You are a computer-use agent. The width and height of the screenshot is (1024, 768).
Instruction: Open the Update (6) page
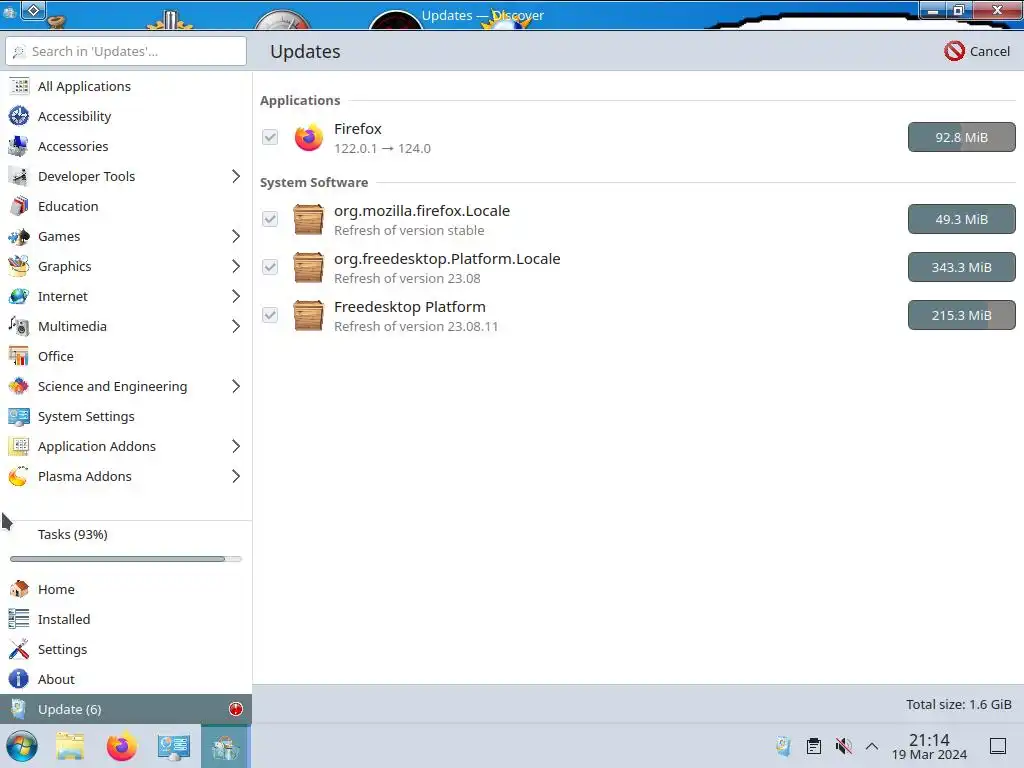click(x=125, y=709)
